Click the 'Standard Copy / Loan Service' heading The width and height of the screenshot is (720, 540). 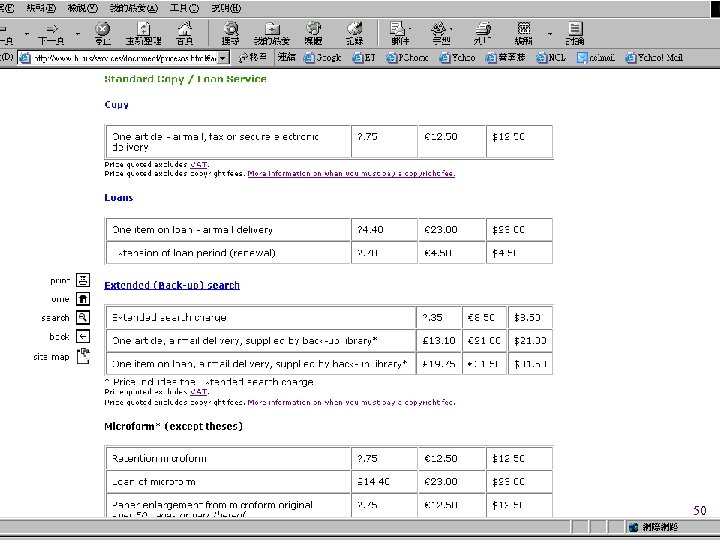coord(185,79)
